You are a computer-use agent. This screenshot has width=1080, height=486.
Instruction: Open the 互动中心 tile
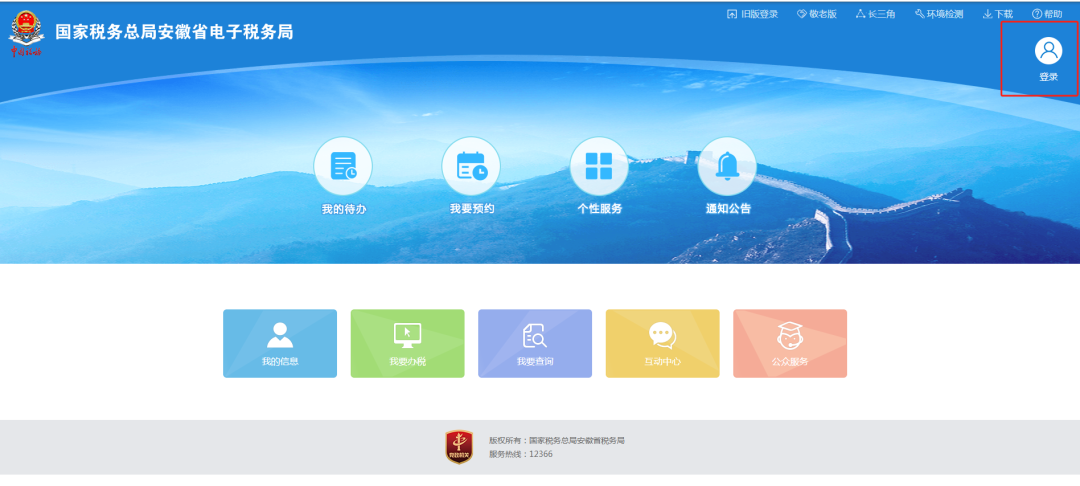(x=662, y=344)
